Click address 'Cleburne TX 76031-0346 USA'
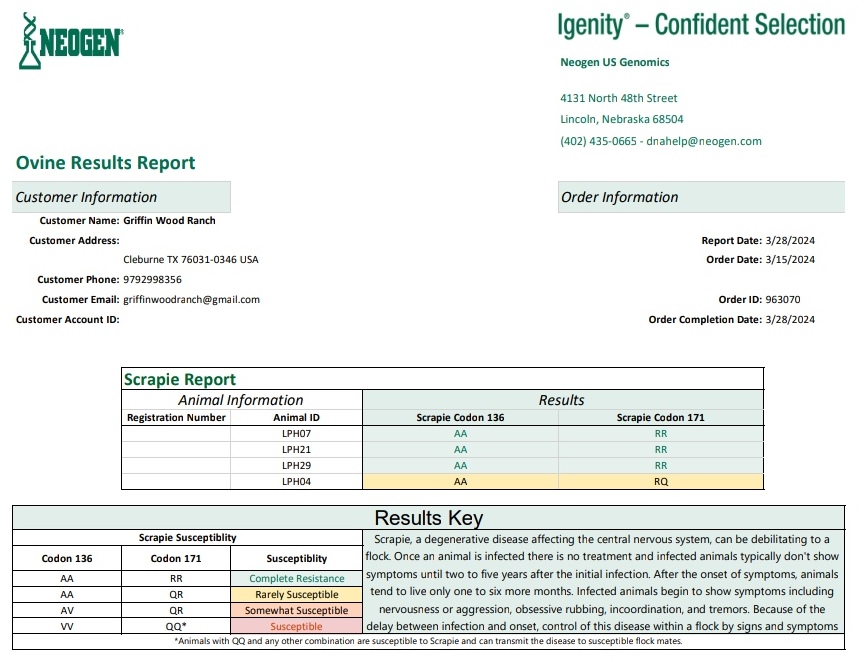Screen dimensions: 864x662 191,260
